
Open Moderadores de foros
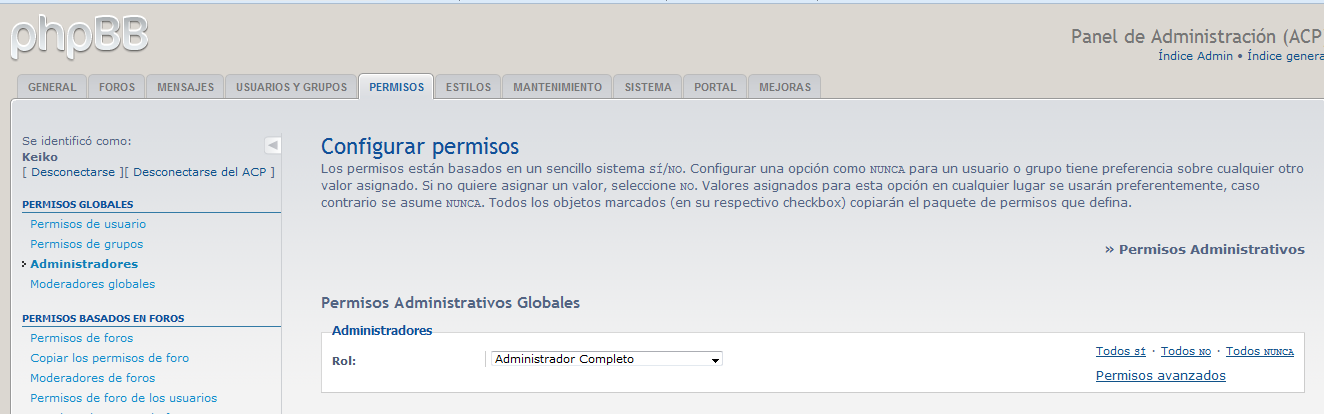pyautogui.click(x=93, y=378)
